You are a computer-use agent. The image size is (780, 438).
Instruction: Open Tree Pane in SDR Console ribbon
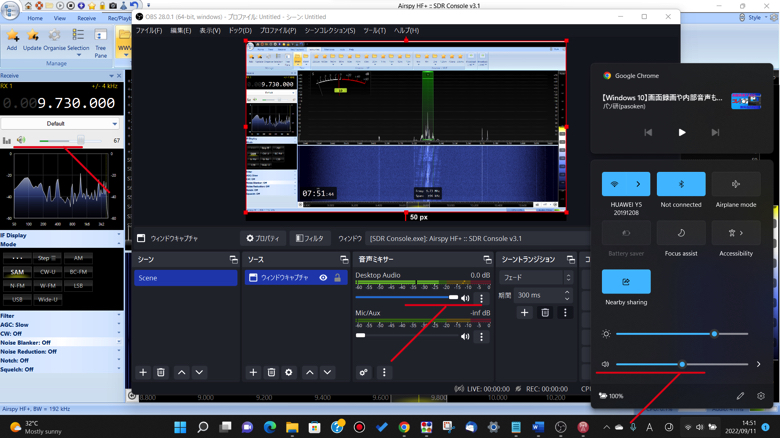[x=100, y=43]
